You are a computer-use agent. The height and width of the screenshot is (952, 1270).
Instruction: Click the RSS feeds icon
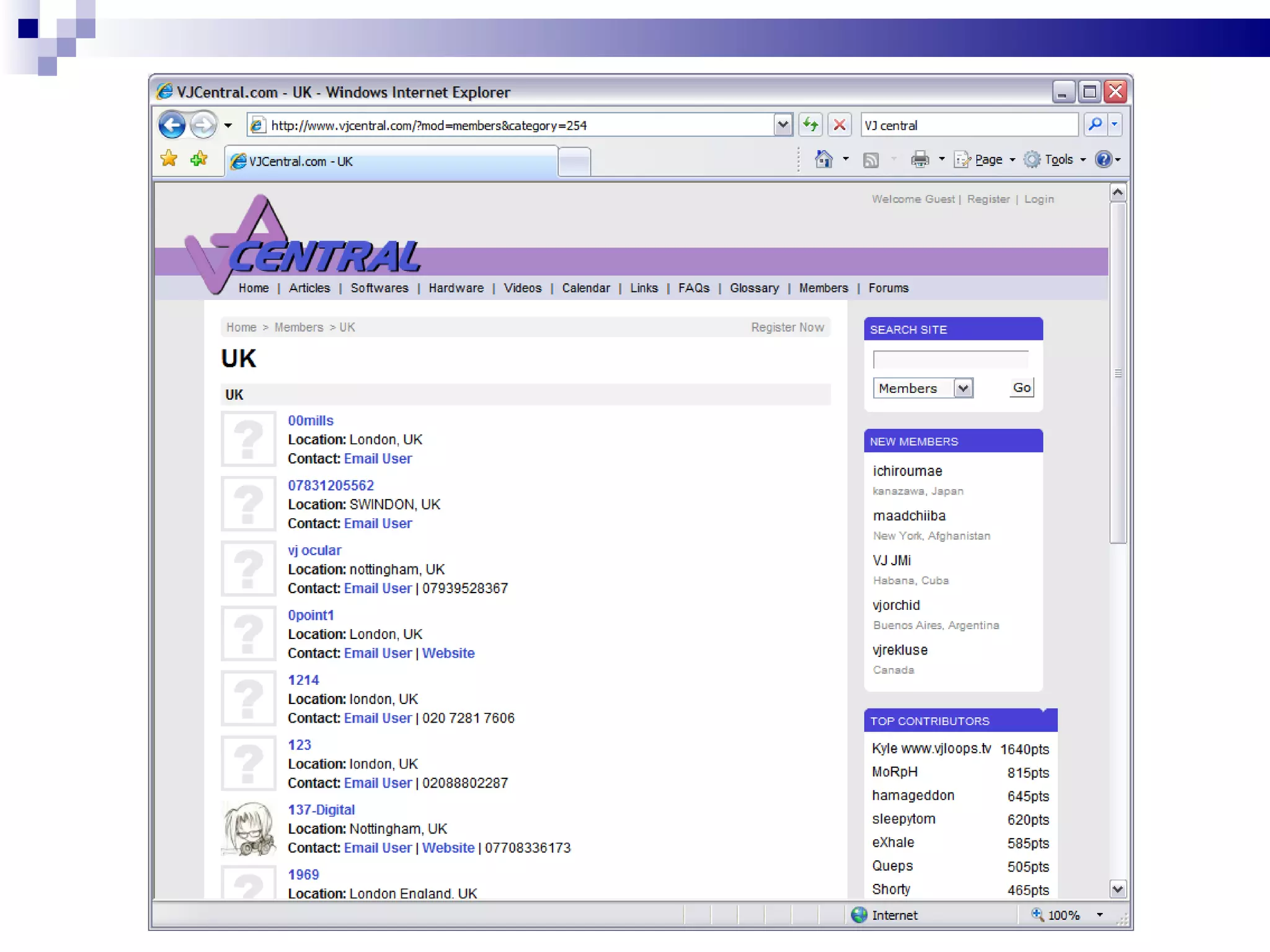coord(871,161)
